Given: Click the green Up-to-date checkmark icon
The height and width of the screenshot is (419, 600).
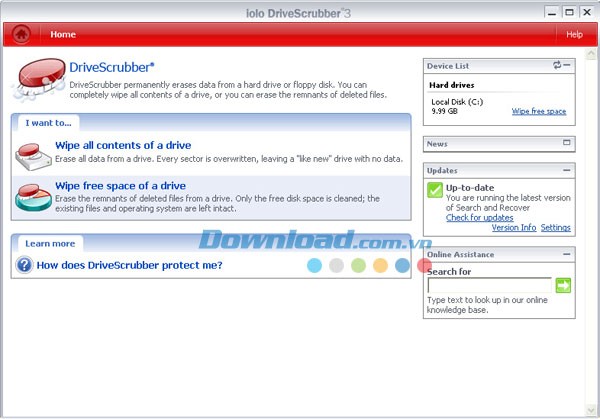Looking at the screenshot, I should pos(435,190).
